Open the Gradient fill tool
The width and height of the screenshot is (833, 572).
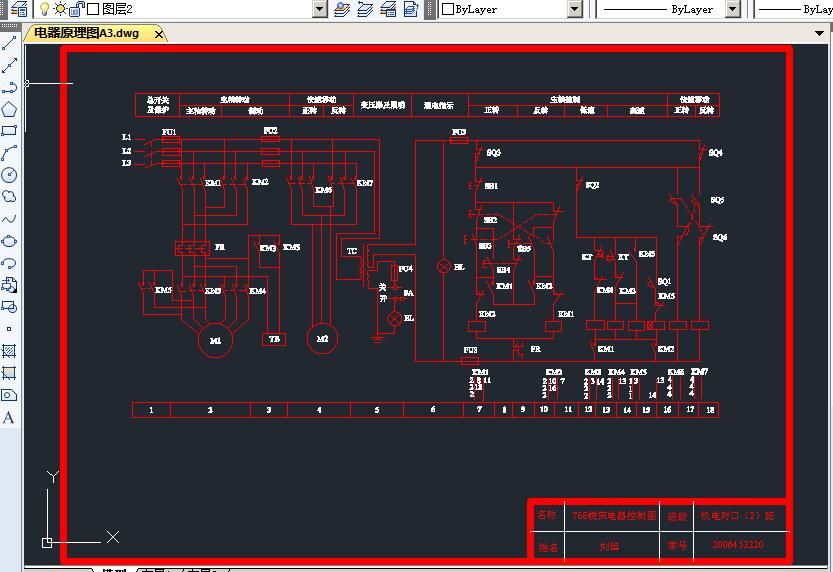coord(10,373)
